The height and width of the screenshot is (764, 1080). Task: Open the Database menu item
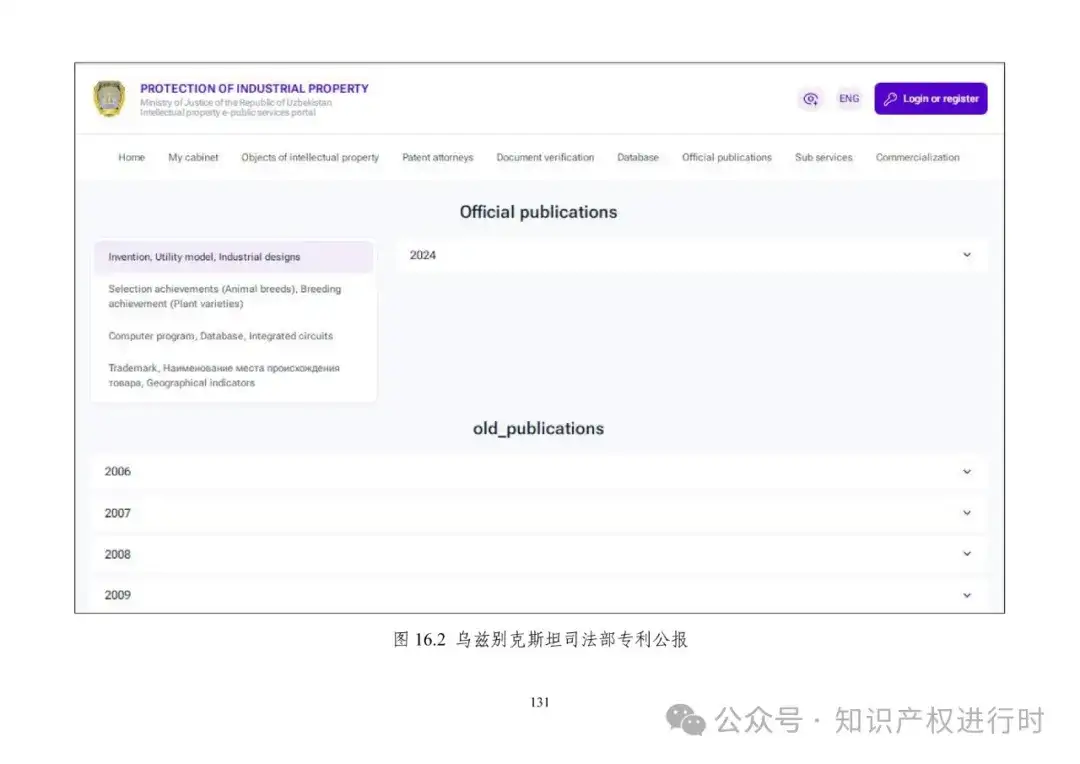click(x=638, y=157)
